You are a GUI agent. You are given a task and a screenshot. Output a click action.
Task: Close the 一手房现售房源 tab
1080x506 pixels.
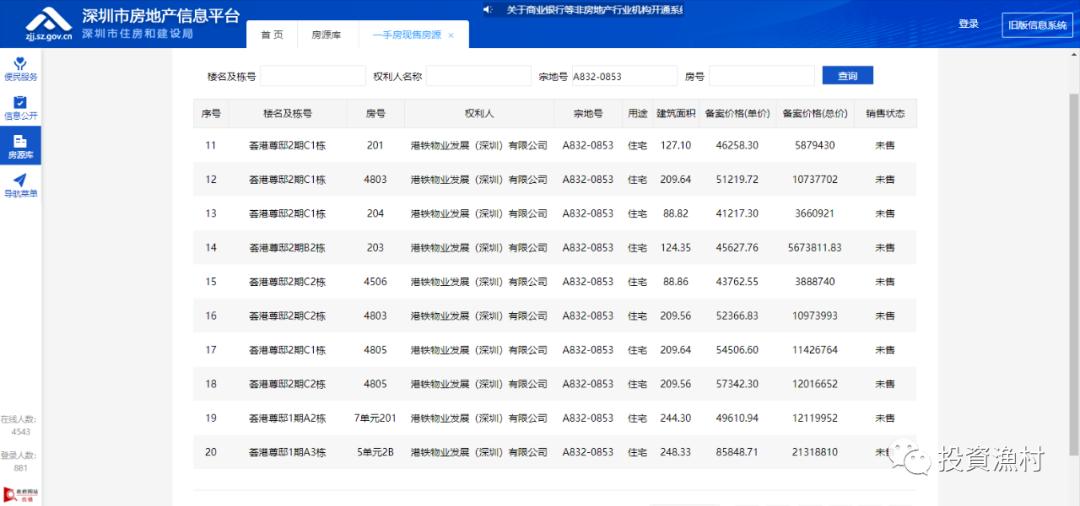[451, 35]
